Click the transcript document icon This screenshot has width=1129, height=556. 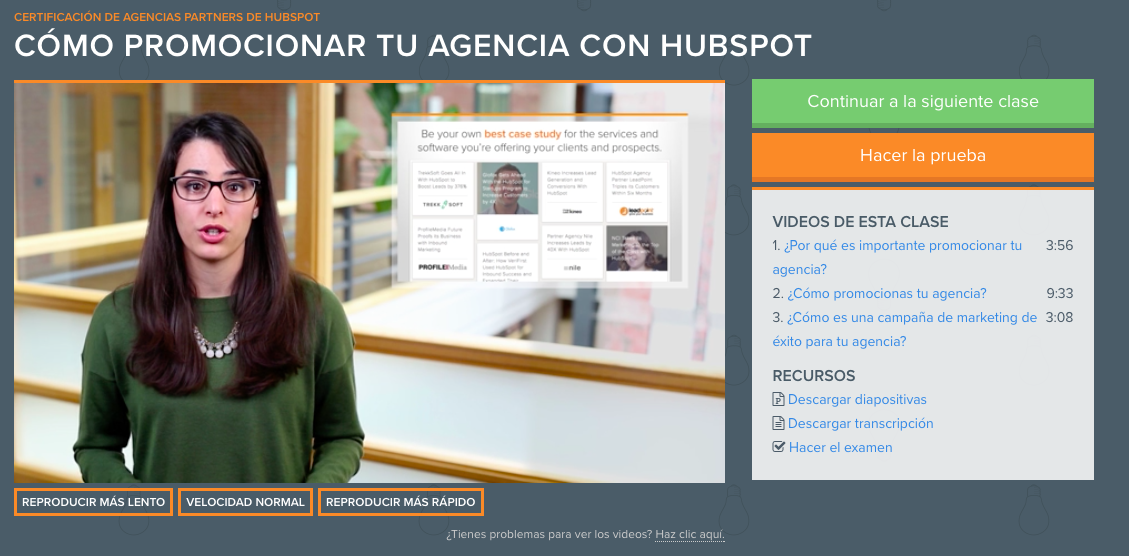coord(778,423)
